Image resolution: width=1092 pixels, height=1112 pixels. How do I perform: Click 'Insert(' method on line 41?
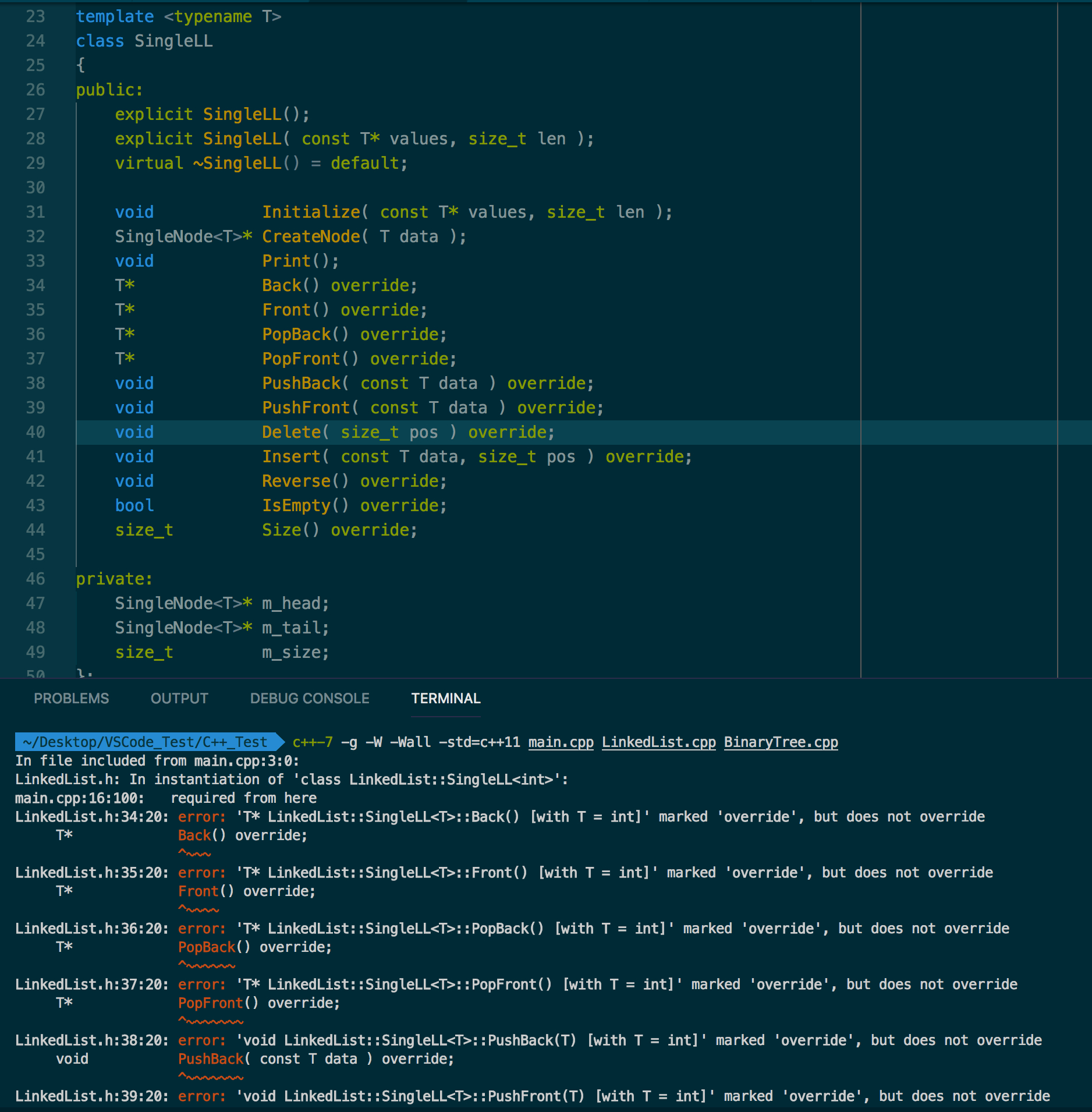click(x=296, y=456)
